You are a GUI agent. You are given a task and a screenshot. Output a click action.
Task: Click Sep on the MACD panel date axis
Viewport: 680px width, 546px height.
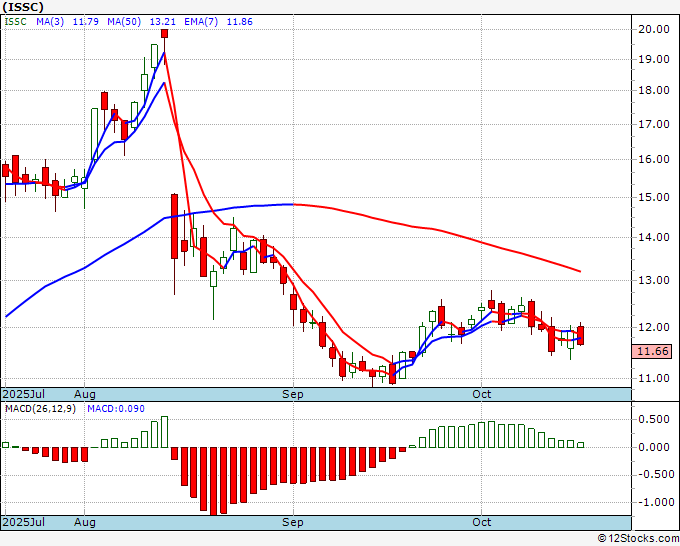[293, 522]
